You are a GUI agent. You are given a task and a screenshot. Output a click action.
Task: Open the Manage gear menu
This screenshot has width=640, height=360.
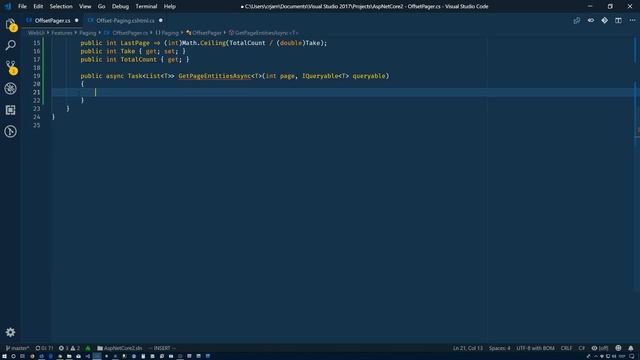point(11,332)
